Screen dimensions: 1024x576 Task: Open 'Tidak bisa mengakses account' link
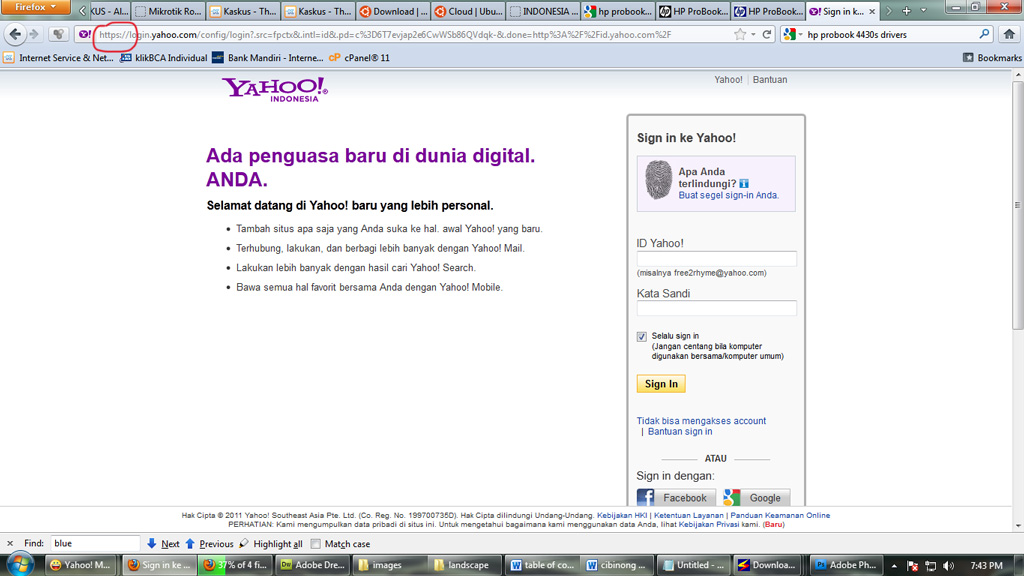701,421
